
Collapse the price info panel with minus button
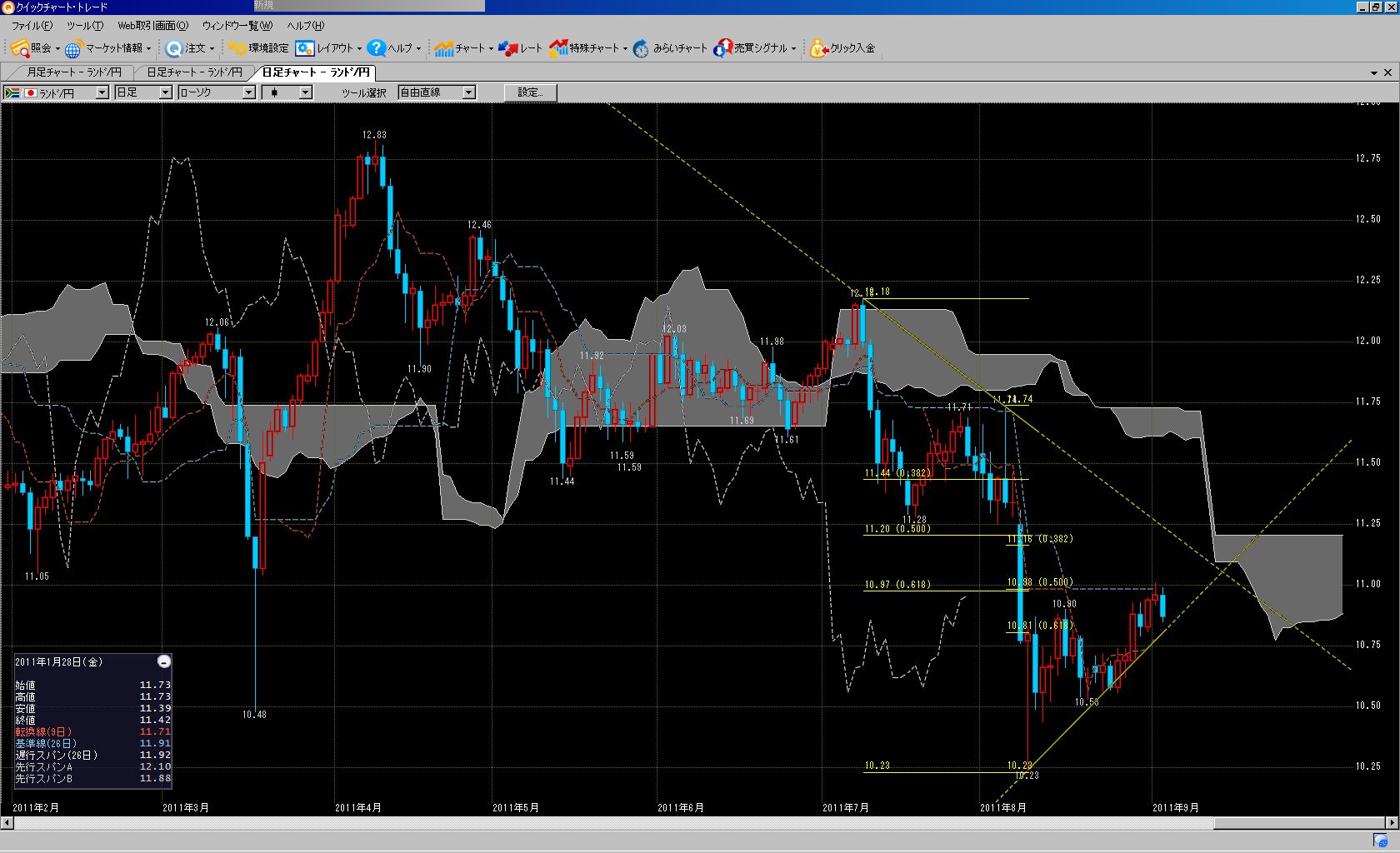point(164,661)
